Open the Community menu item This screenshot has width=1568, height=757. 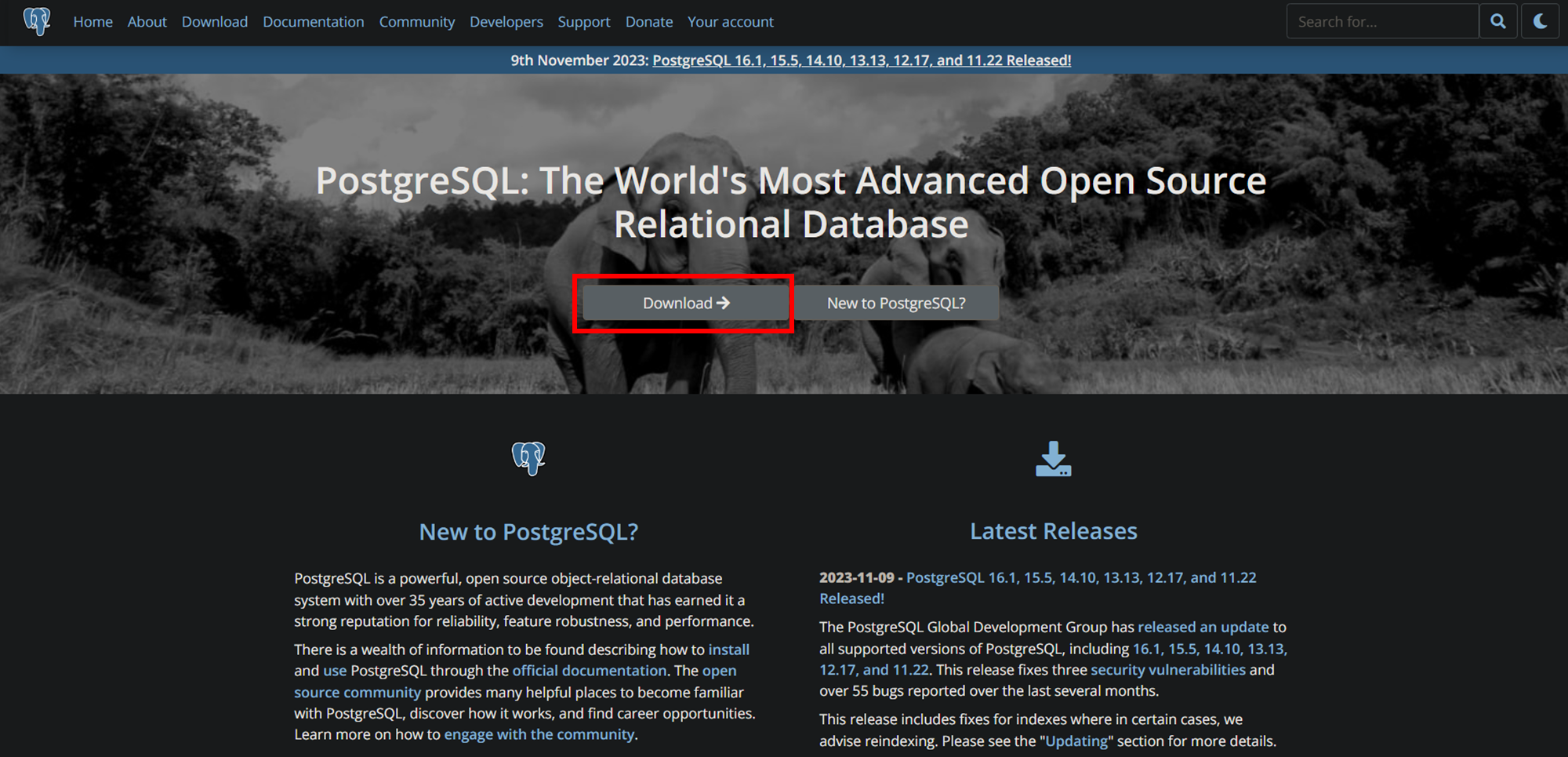[417, 22]
